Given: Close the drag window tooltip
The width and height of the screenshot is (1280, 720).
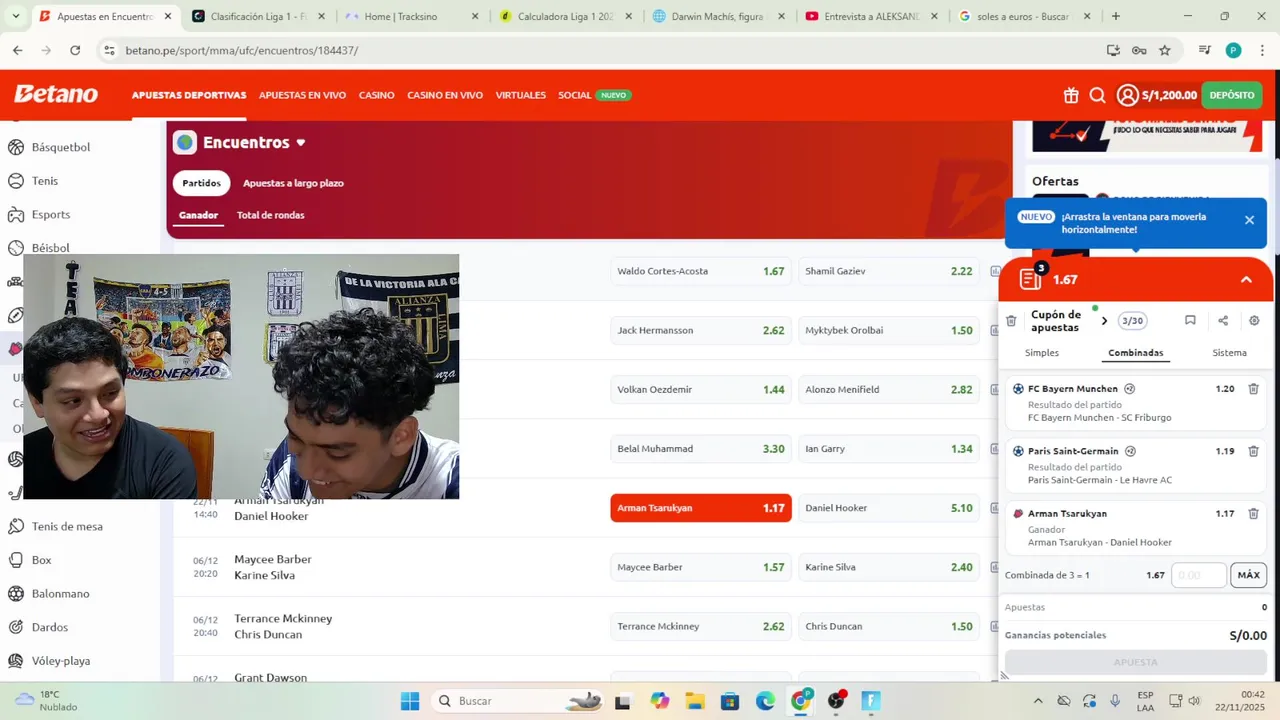Looking at the screenshot, I should 1249,220.
